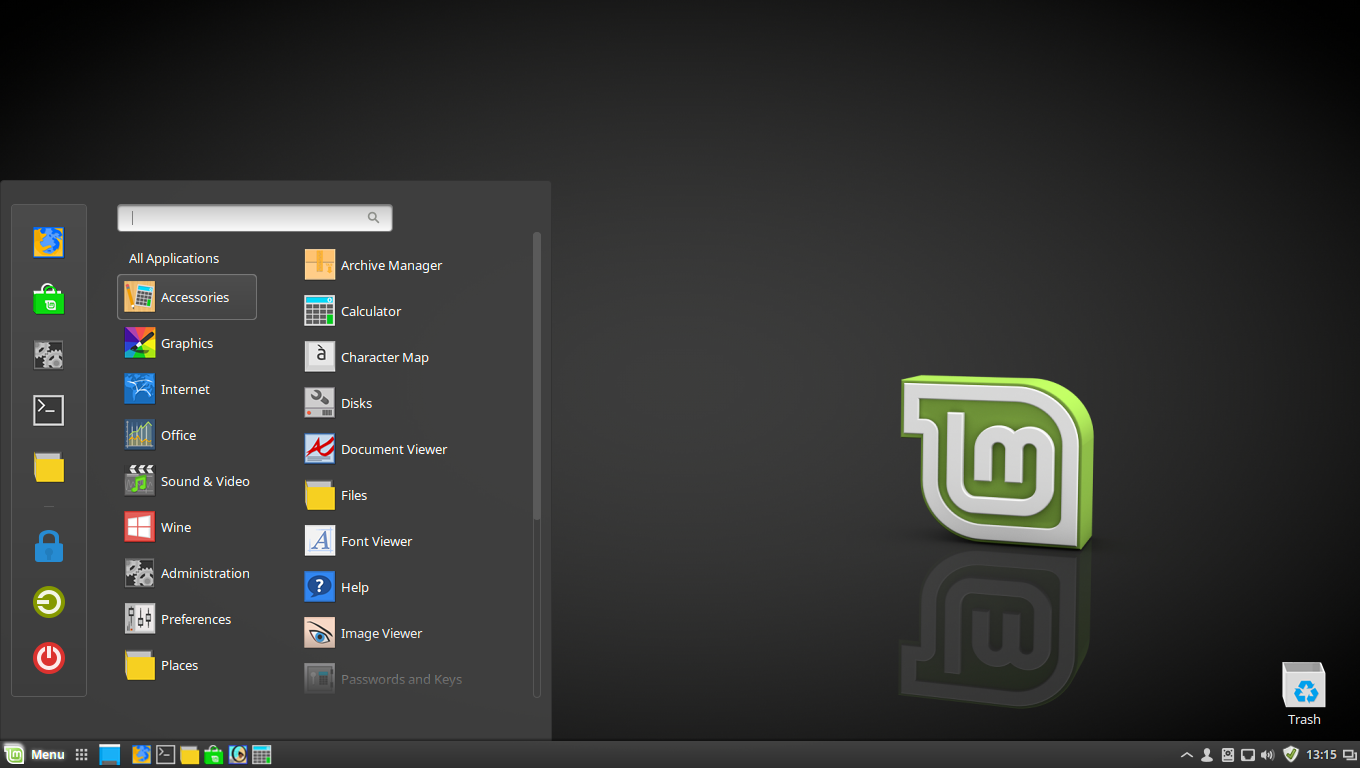Viewport: 1360px width, 768px height.
Task: Open Terminal from the panel launcher
Action: point(166,755)
